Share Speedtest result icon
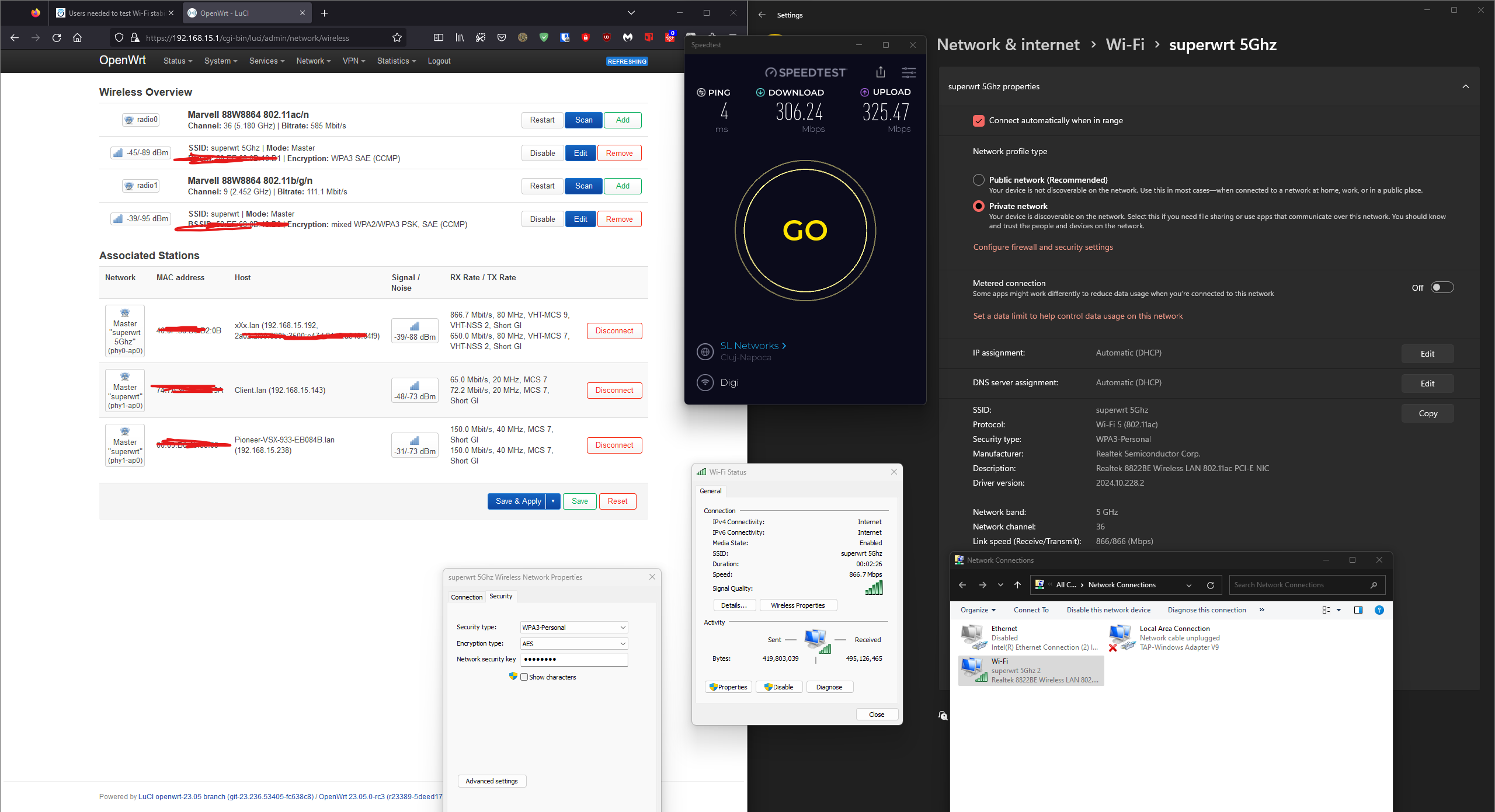This screenshot has width=1495, height=812. tap(881, 72)
